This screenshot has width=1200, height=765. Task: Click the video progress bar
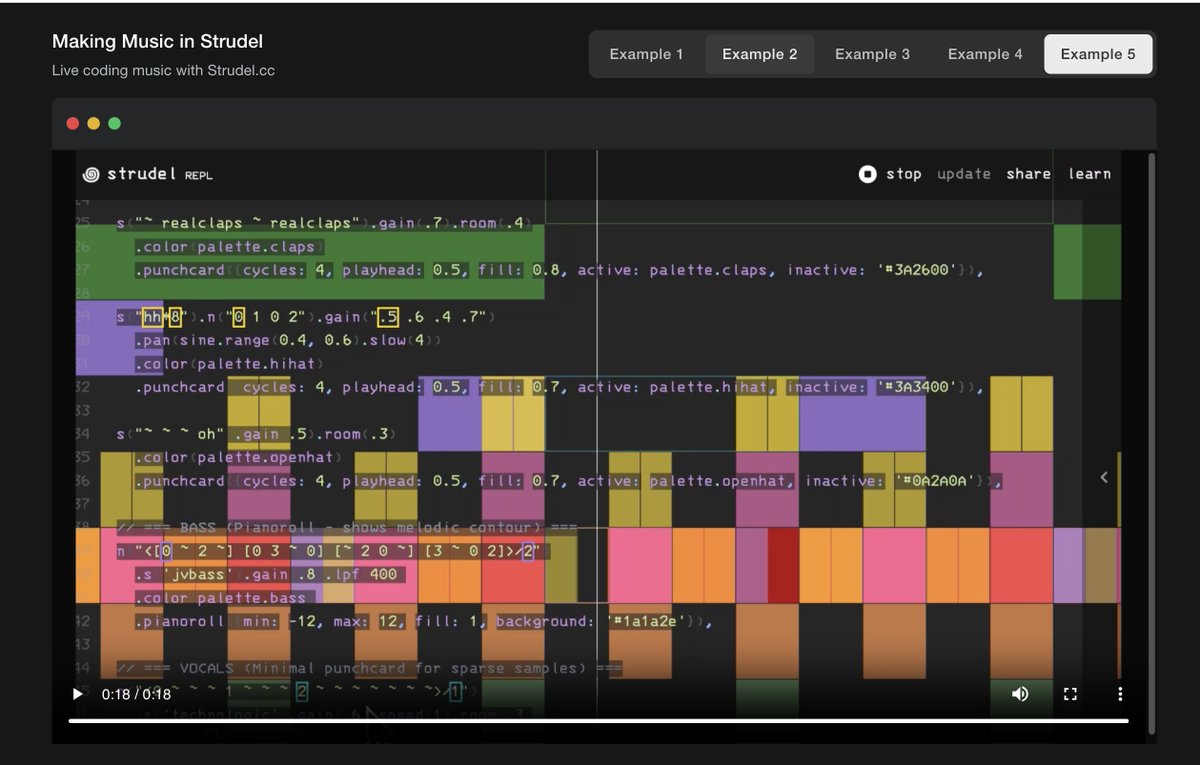598,720
